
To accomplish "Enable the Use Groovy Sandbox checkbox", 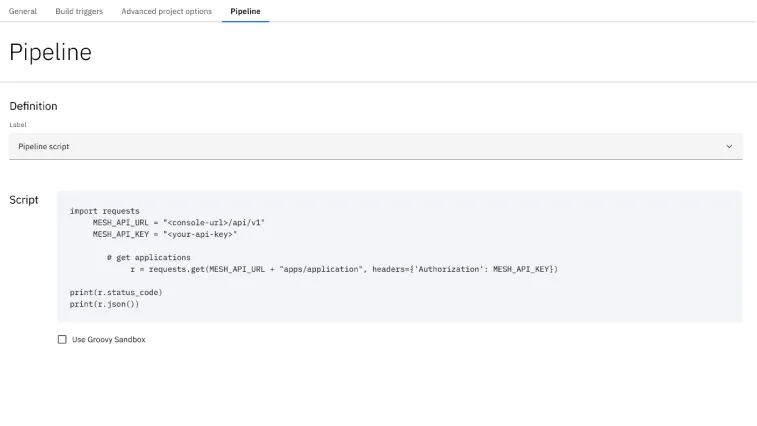I will click(x=62, y=340).
